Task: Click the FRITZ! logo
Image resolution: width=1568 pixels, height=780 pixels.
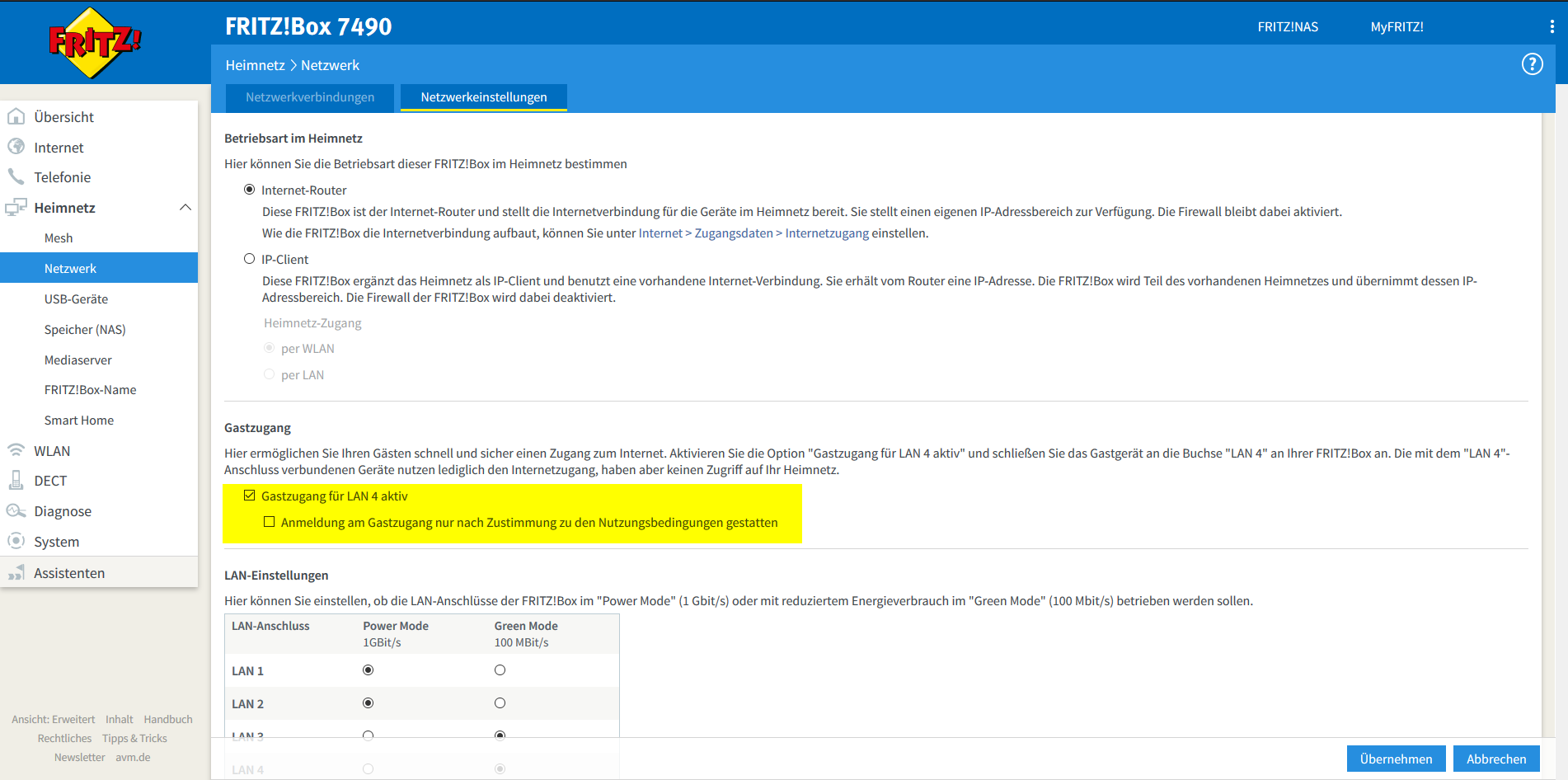Action: click(95, 43)
